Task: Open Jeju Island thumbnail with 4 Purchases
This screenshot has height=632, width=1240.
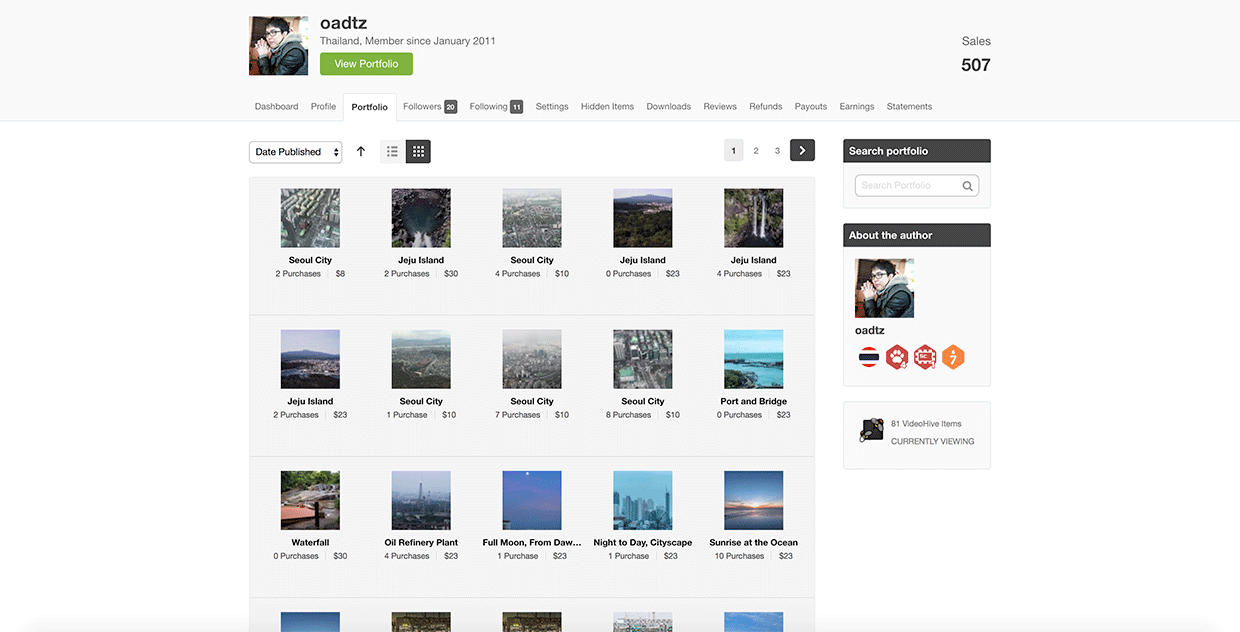Action: (753, 218)
